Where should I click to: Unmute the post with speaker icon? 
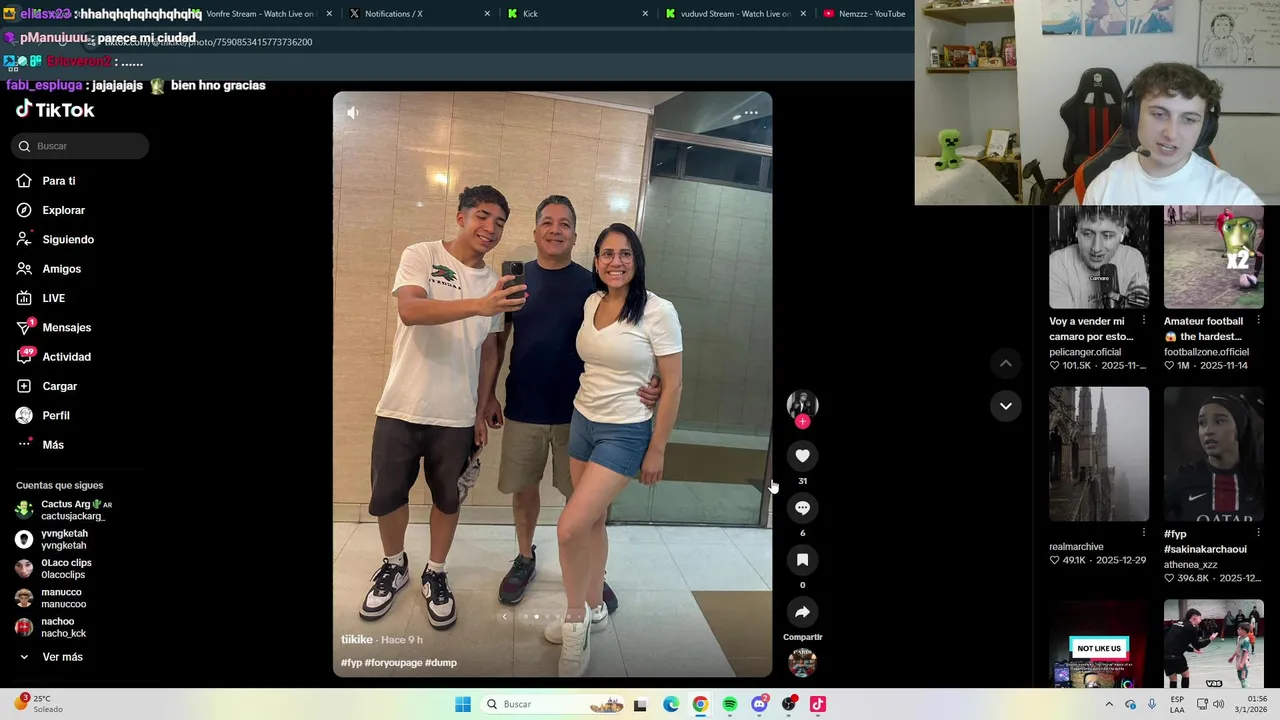pos(353,113)
